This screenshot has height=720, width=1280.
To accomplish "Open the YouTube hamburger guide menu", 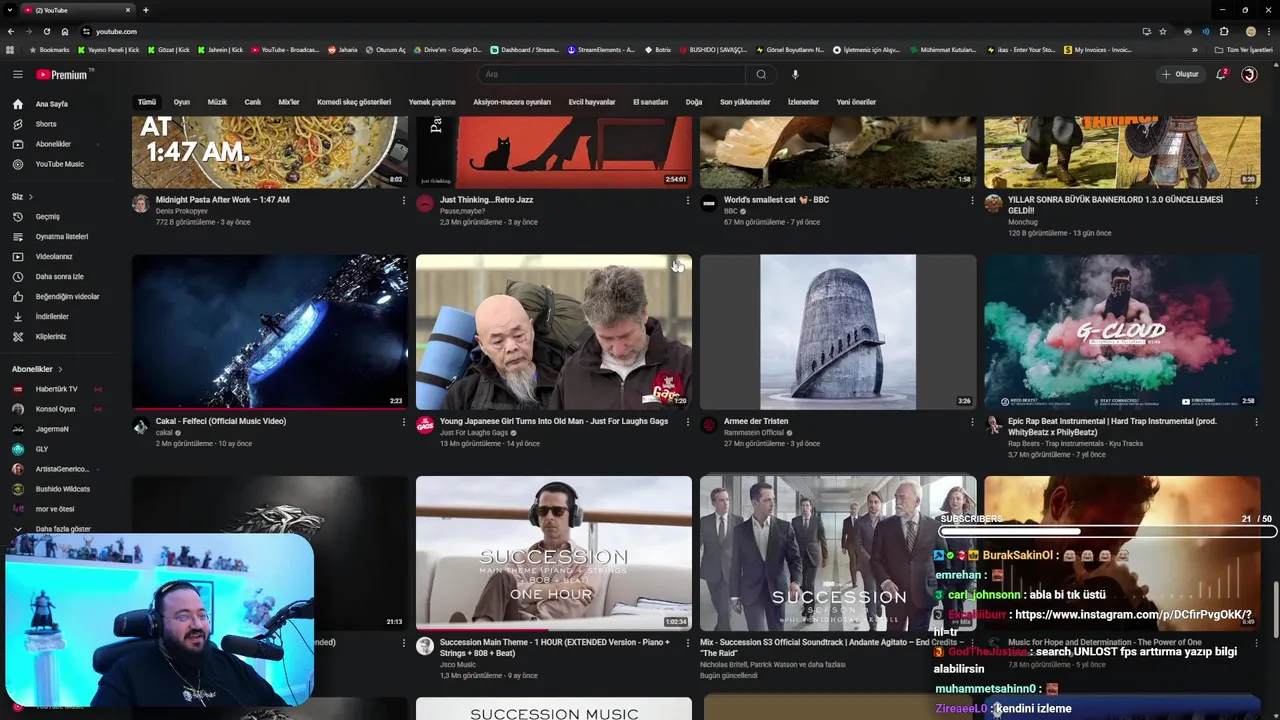I will click(x=17, y=74).
